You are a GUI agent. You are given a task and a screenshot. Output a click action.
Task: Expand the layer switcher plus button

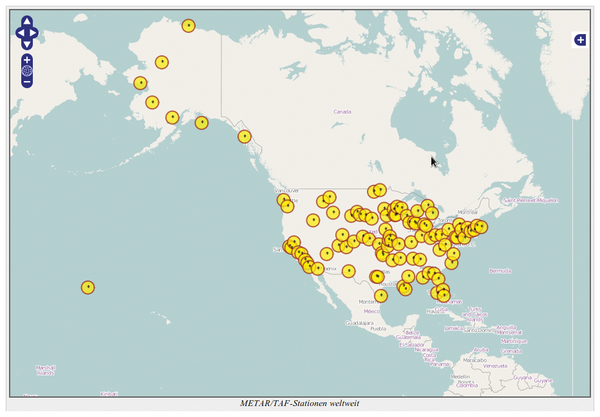point(580,40)
